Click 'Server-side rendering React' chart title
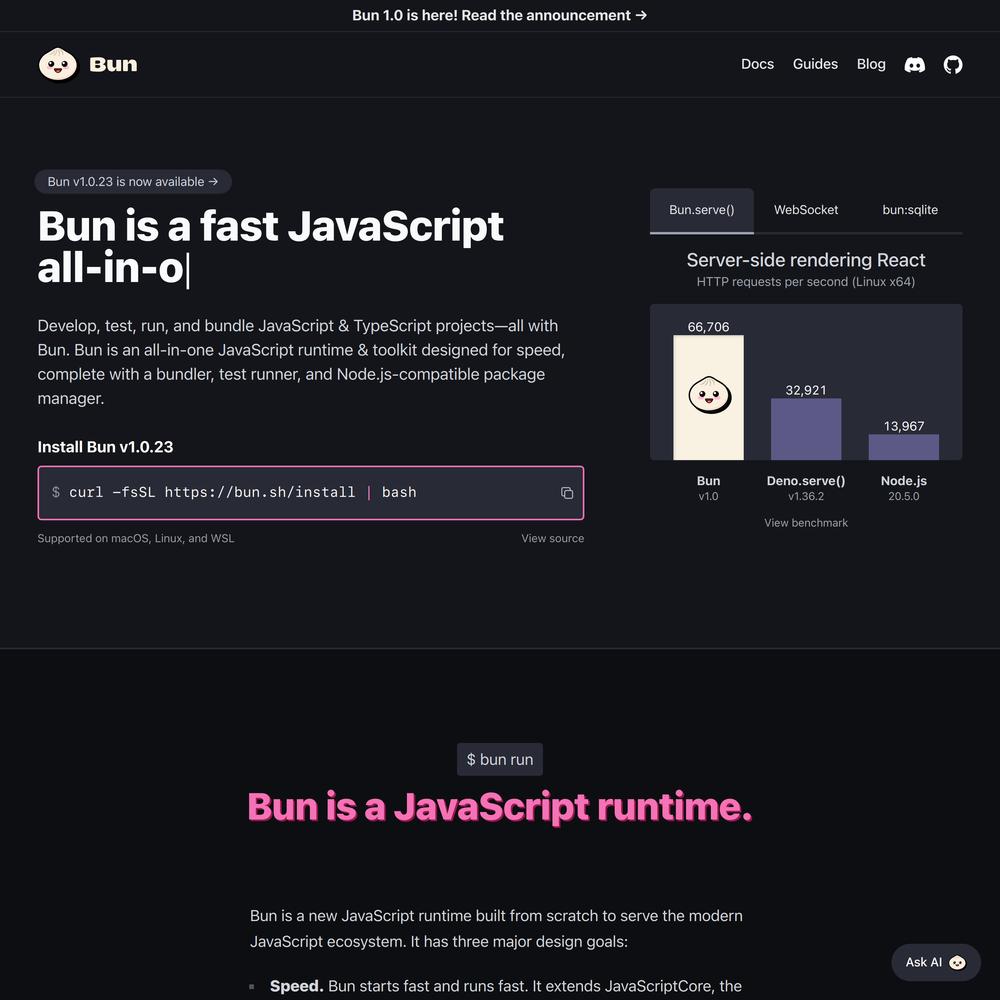 click(805, 260)
